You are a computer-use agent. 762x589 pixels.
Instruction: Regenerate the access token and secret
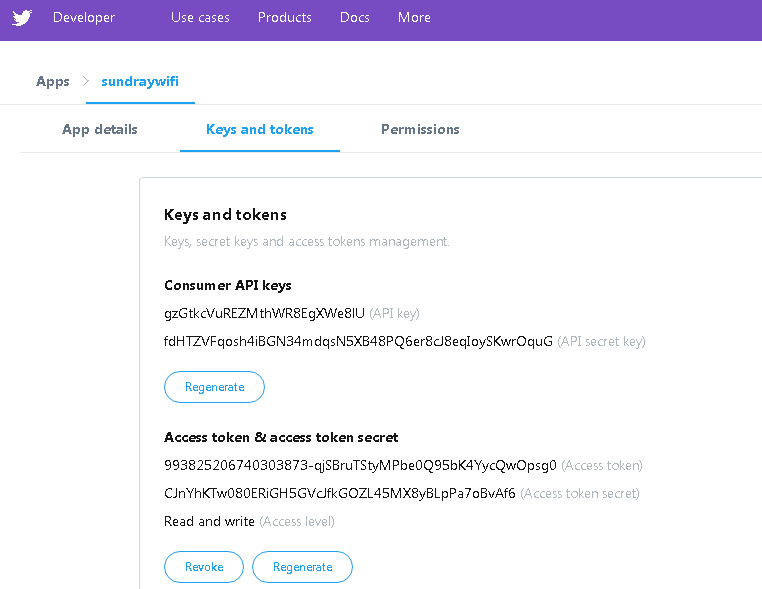click(302, 567)
